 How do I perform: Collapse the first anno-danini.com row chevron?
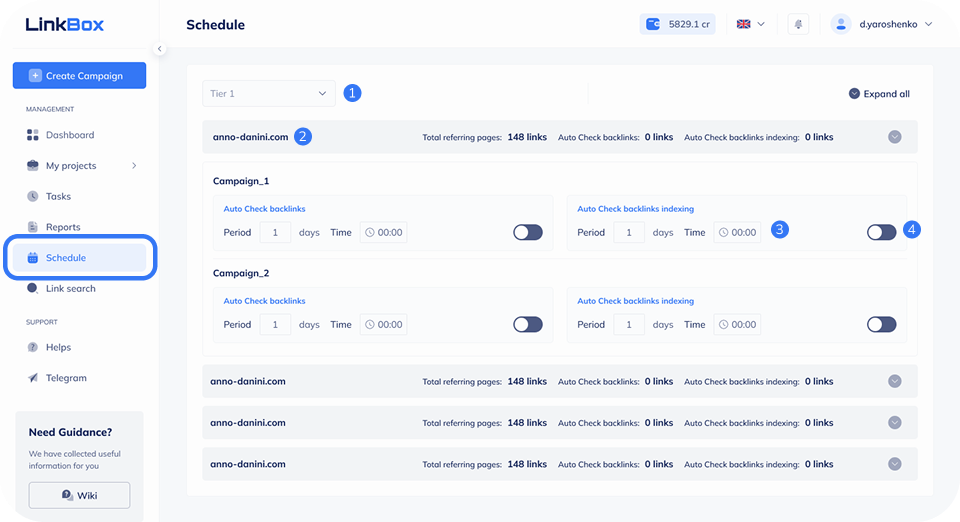coord(895,137)
